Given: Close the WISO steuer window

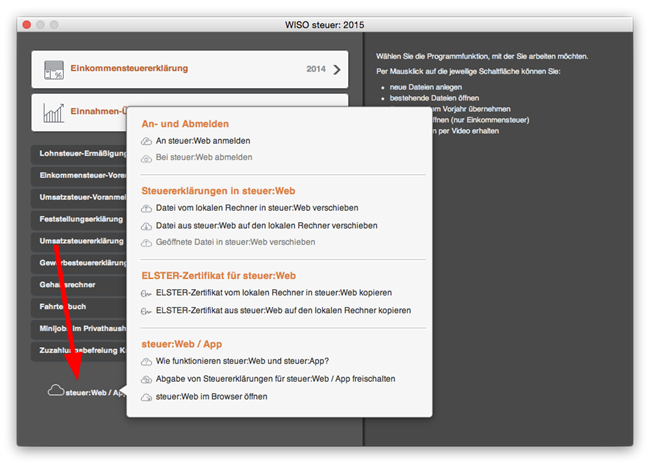Looking at the screenshot, I should click(27, 25).
